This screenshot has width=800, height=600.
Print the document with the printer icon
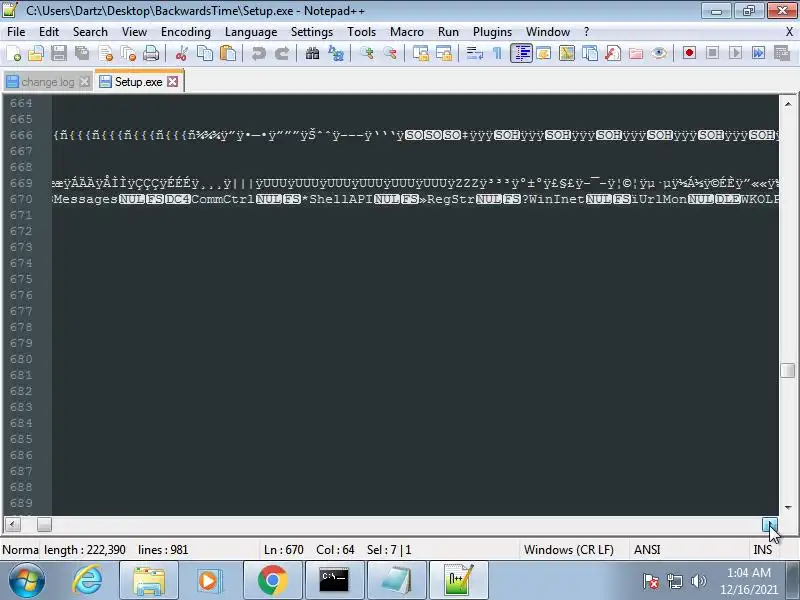(x=151, y=53)
